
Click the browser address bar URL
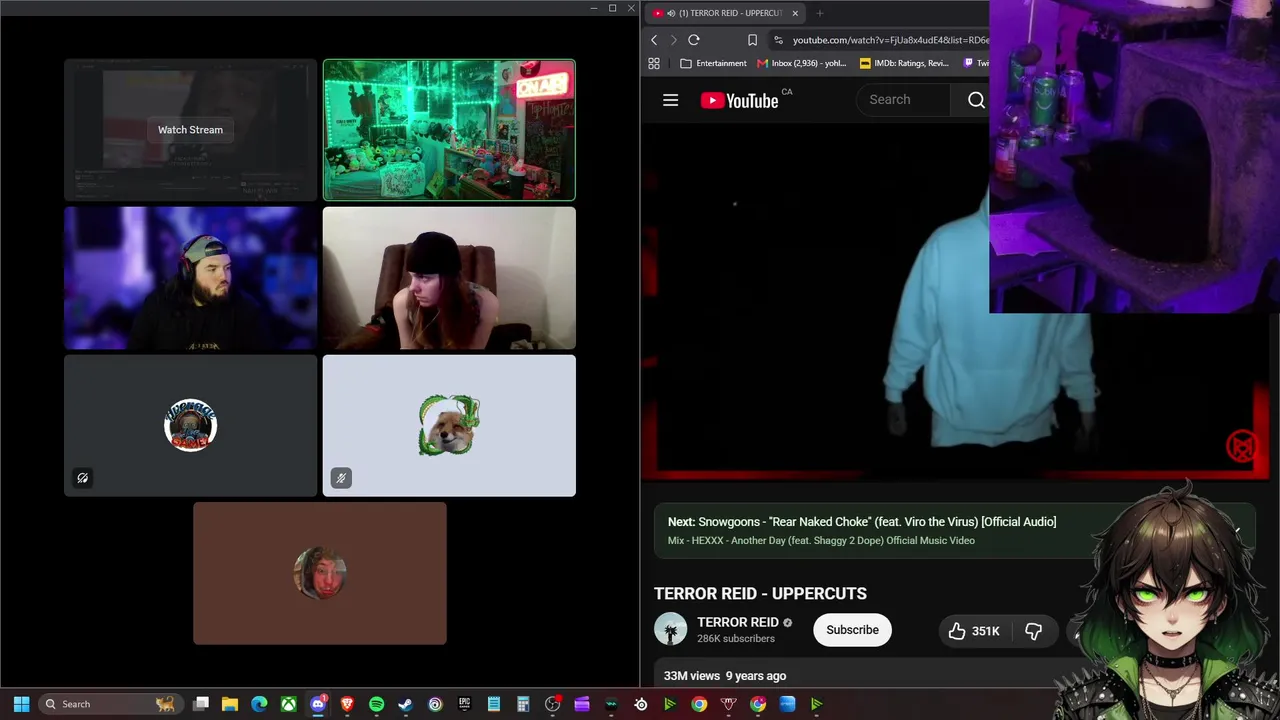click(x=890, y=40)
